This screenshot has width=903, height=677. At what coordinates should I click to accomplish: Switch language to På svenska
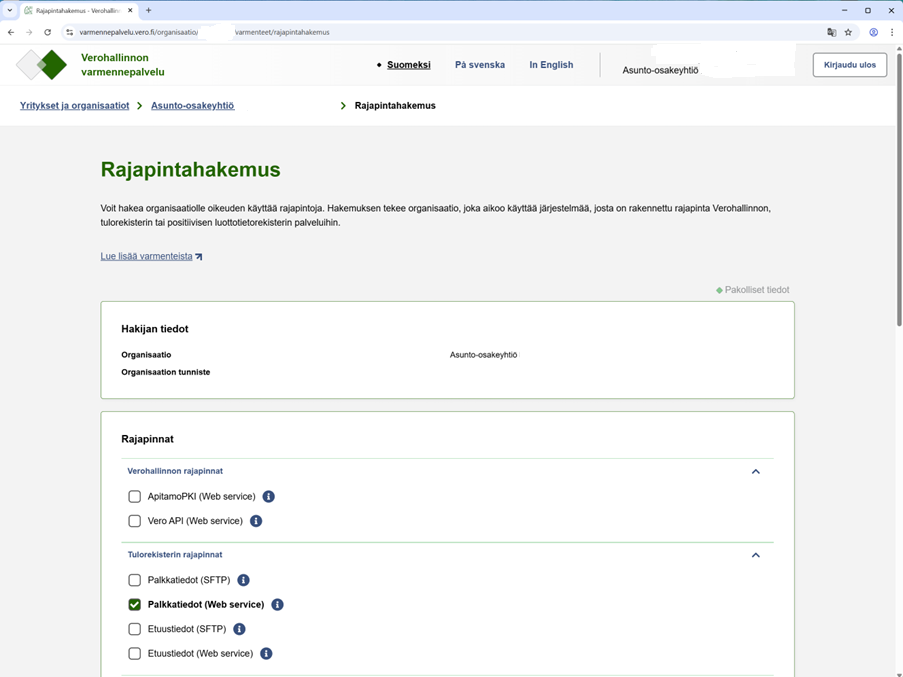479,65
